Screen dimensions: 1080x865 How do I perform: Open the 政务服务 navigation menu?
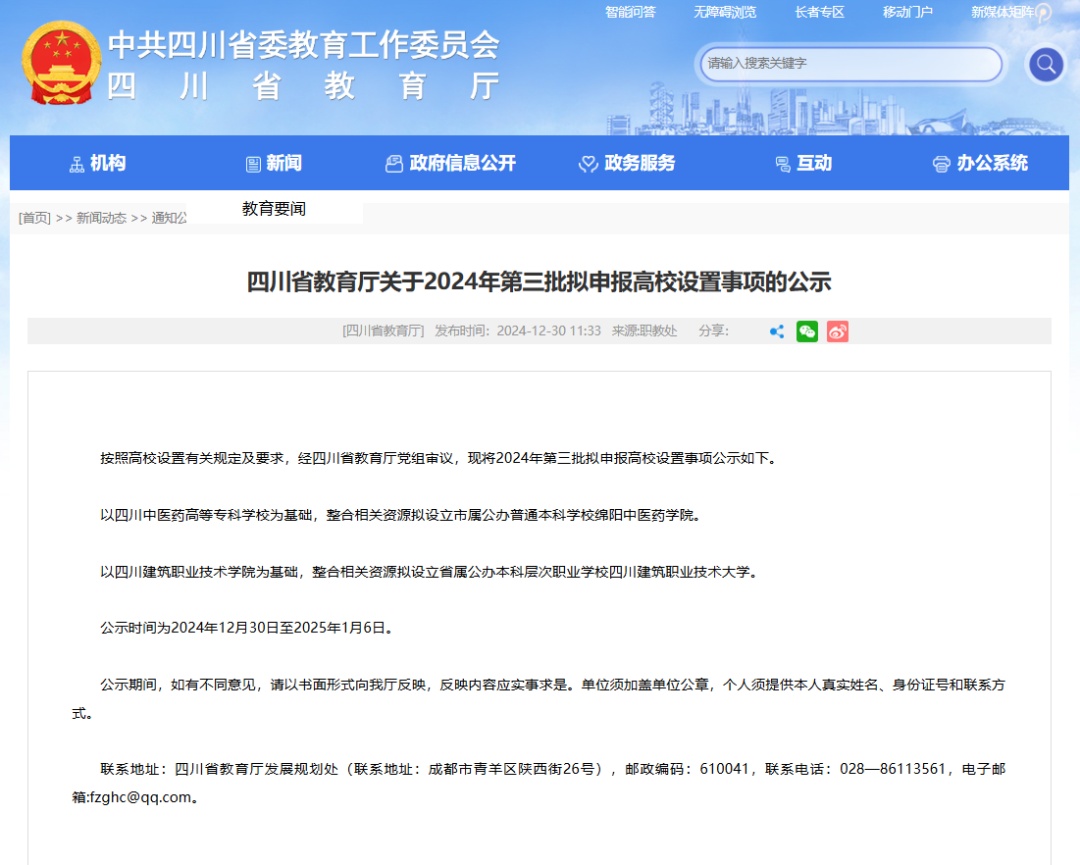(x=627, y=163)
